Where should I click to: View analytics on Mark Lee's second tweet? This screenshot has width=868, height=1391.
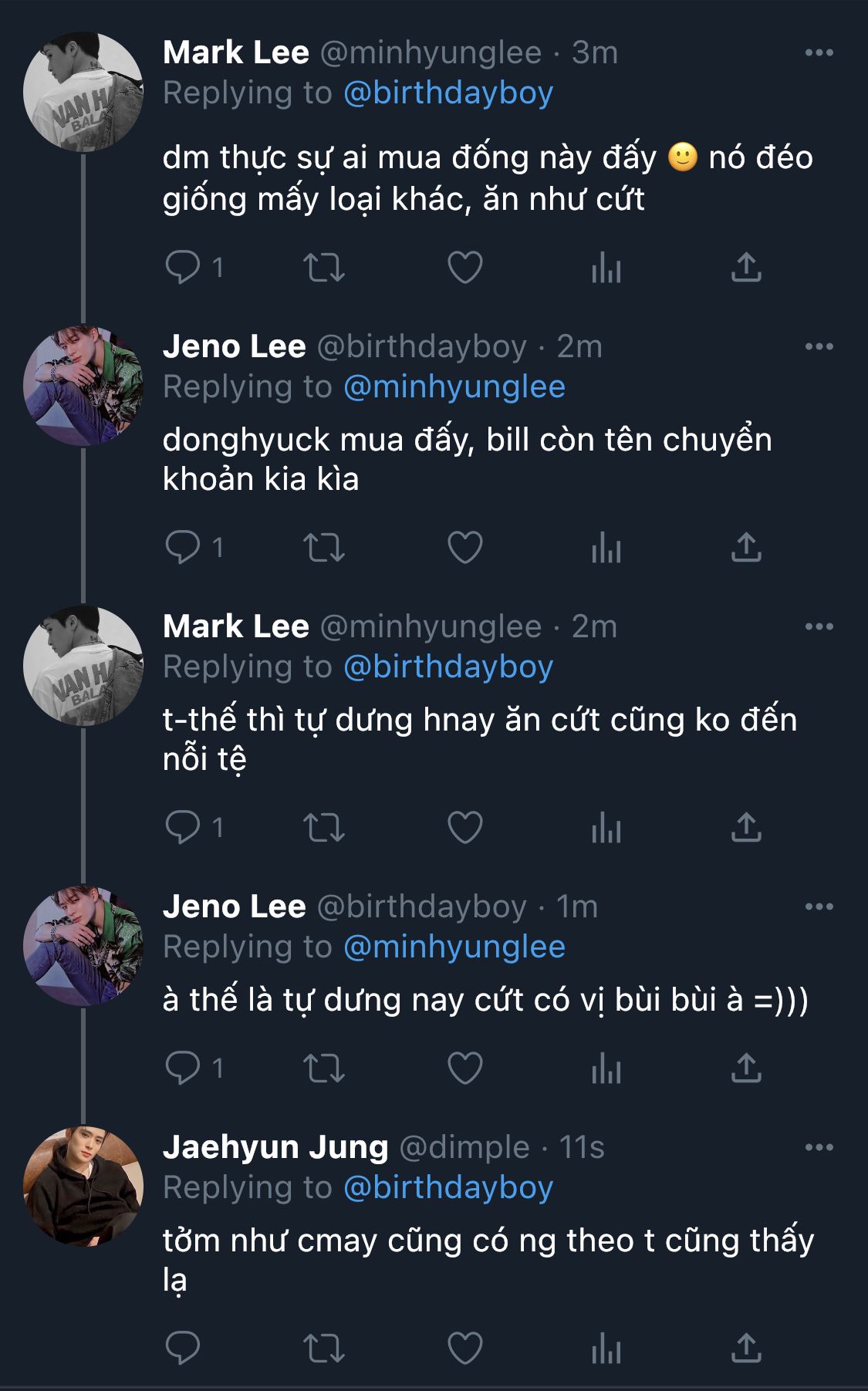point(606,829)
